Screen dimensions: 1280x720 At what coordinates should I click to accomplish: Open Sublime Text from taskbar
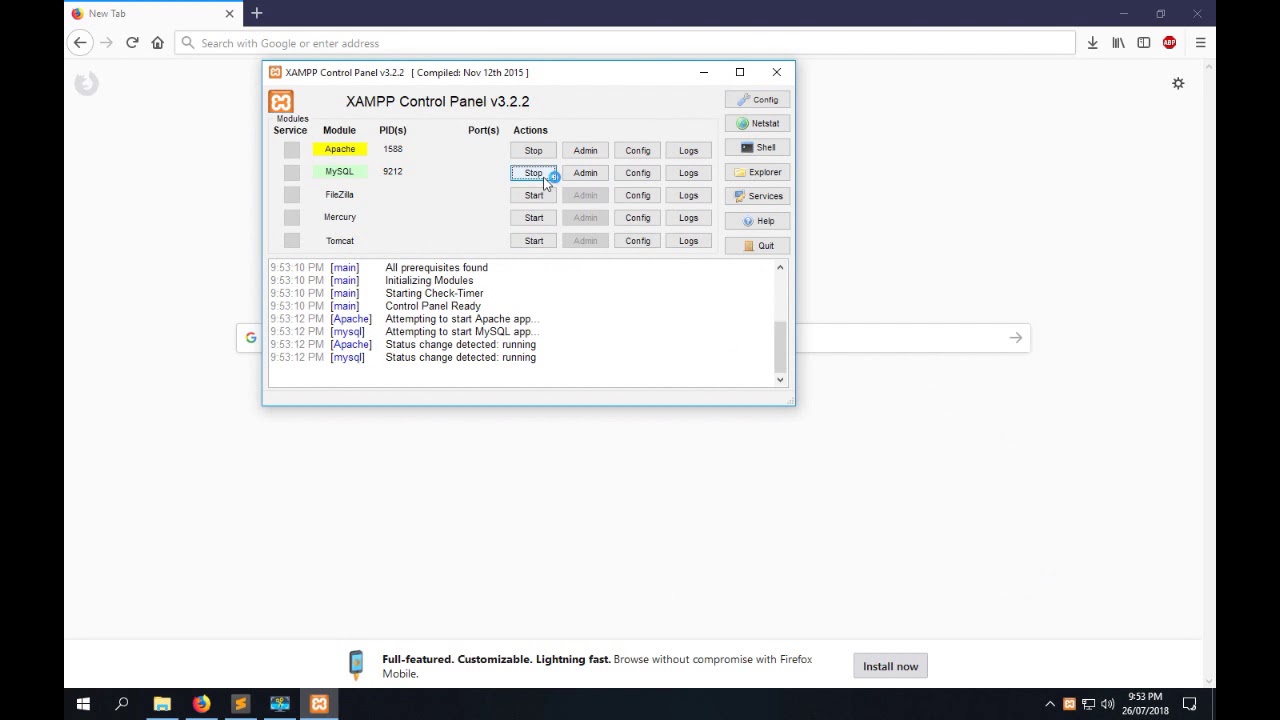coord(240,704)
